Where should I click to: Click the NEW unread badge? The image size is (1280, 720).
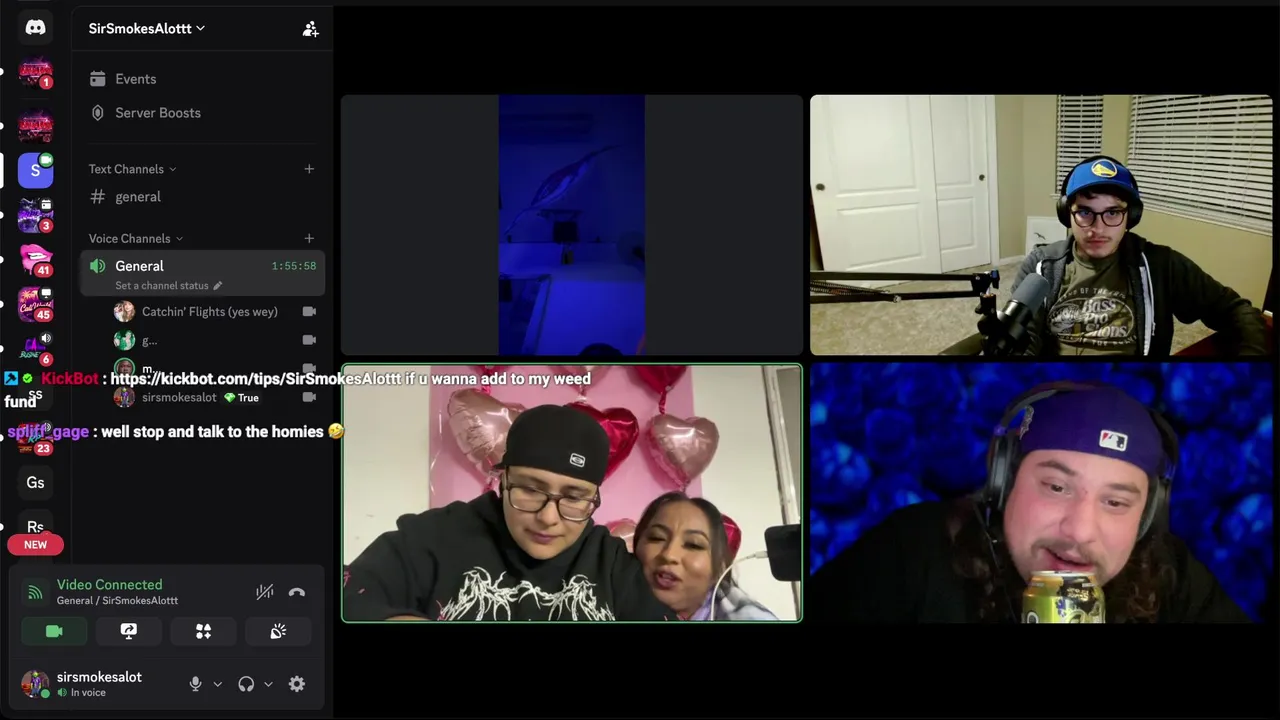[x=35, y=545]
